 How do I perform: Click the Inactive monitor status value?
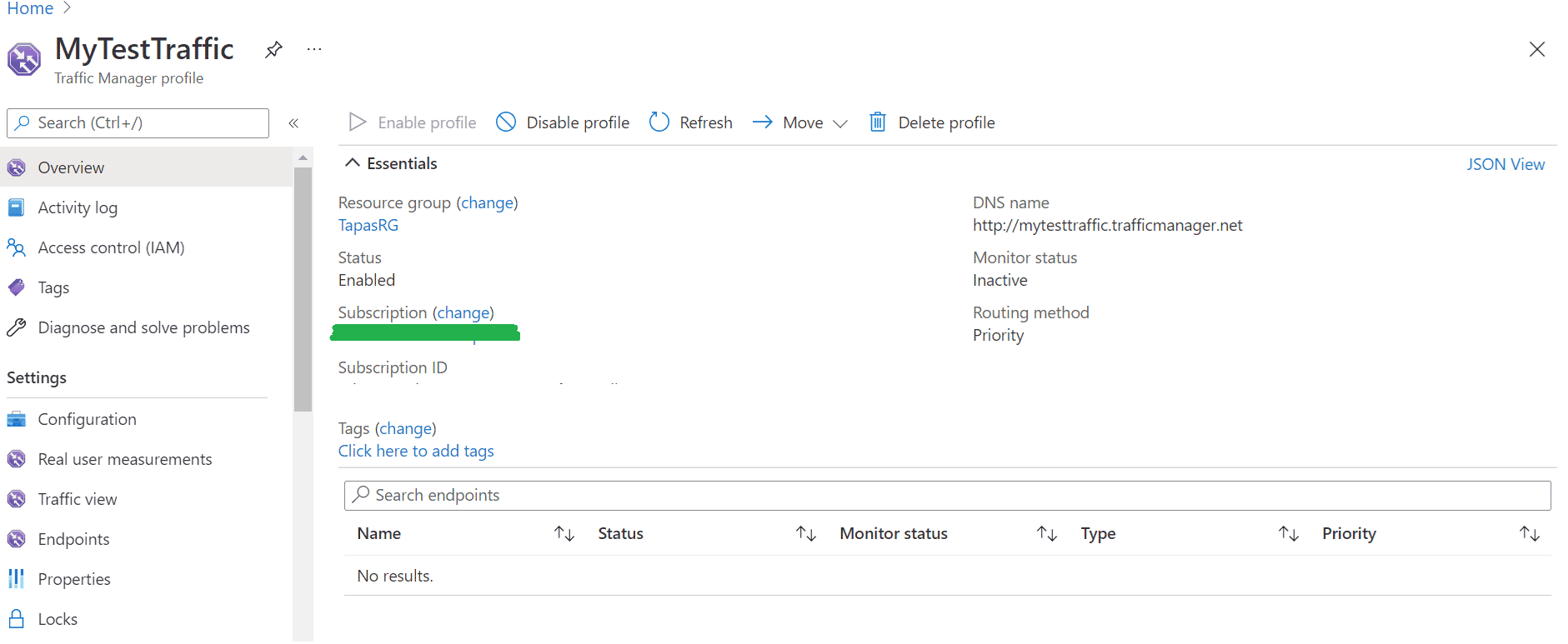999,280
